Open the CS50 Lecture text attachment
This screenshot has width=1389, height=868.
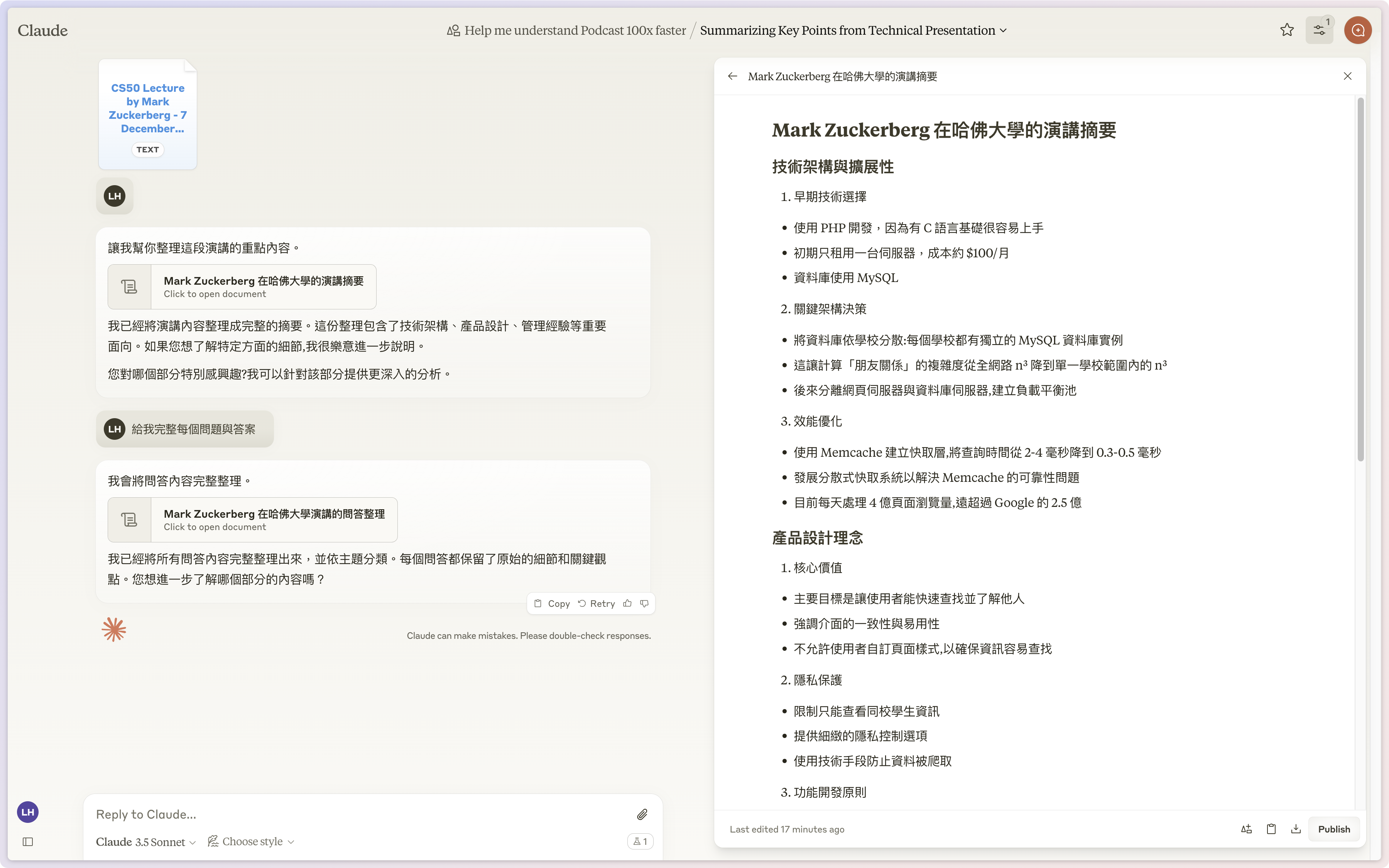[147, 114]
